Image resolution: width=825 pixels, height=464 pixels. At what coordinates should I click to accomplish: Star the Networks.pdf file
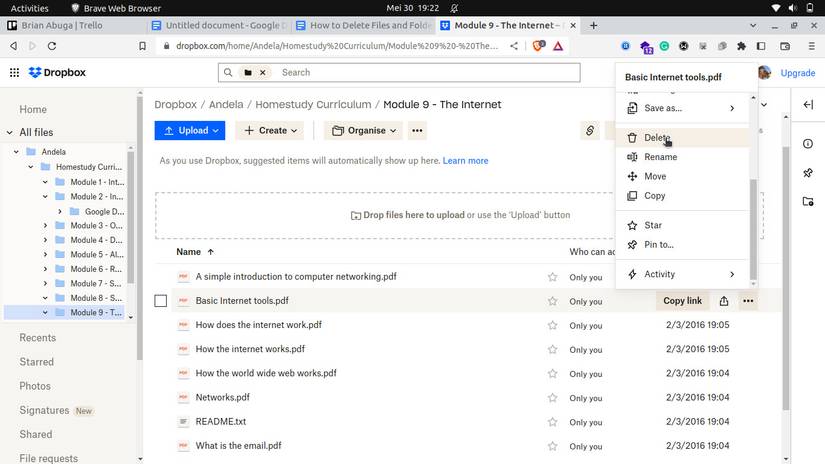click(552, 398)
